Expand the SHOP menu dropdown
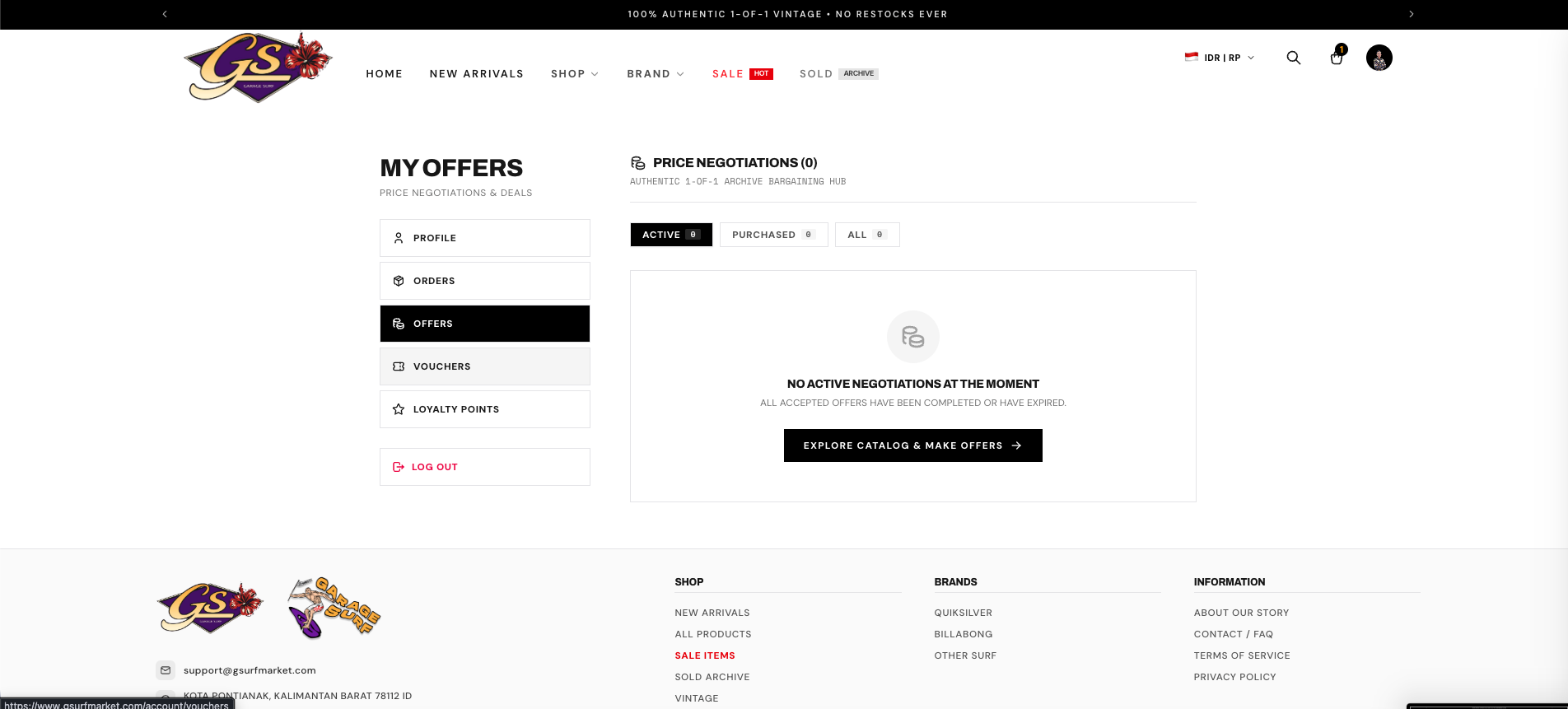The image size is (1568, 709). click(575, 74)
